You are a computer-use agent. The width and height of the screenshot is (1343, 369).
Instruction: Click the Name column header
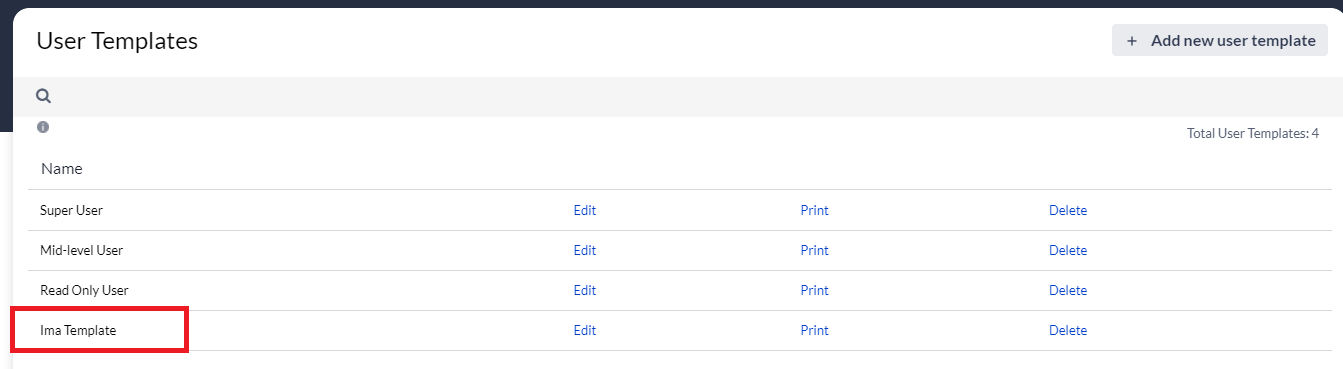pos(62,169)
